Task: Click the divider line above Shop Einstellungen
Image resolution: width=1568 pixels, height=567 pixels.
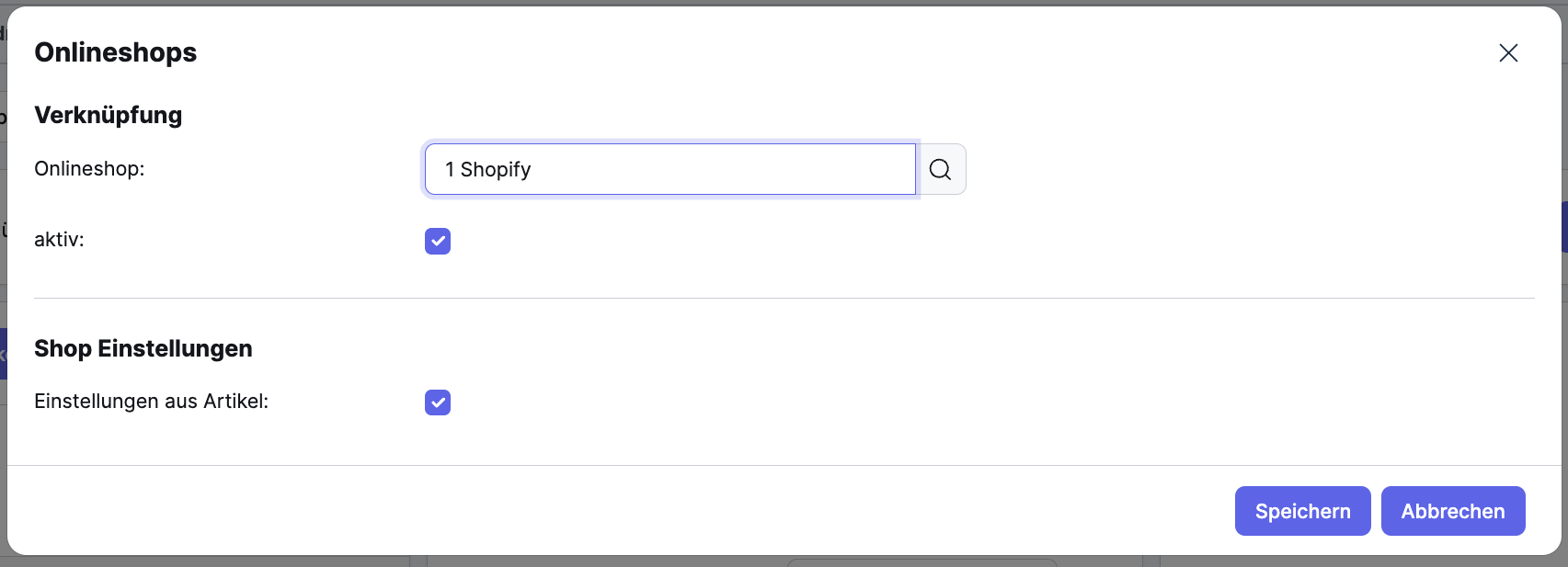Action: (x=784, y=298)
